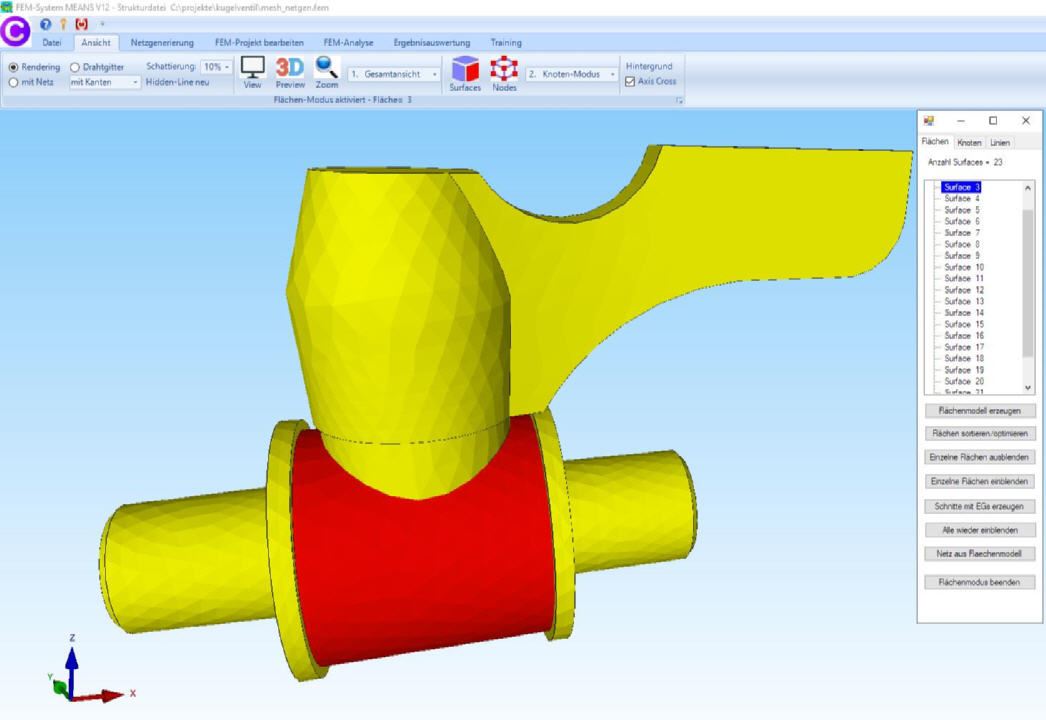The height and width of the screenshot is (720, 1046).
Task: Select Surface 12 in the list
Action: [963, 290]
